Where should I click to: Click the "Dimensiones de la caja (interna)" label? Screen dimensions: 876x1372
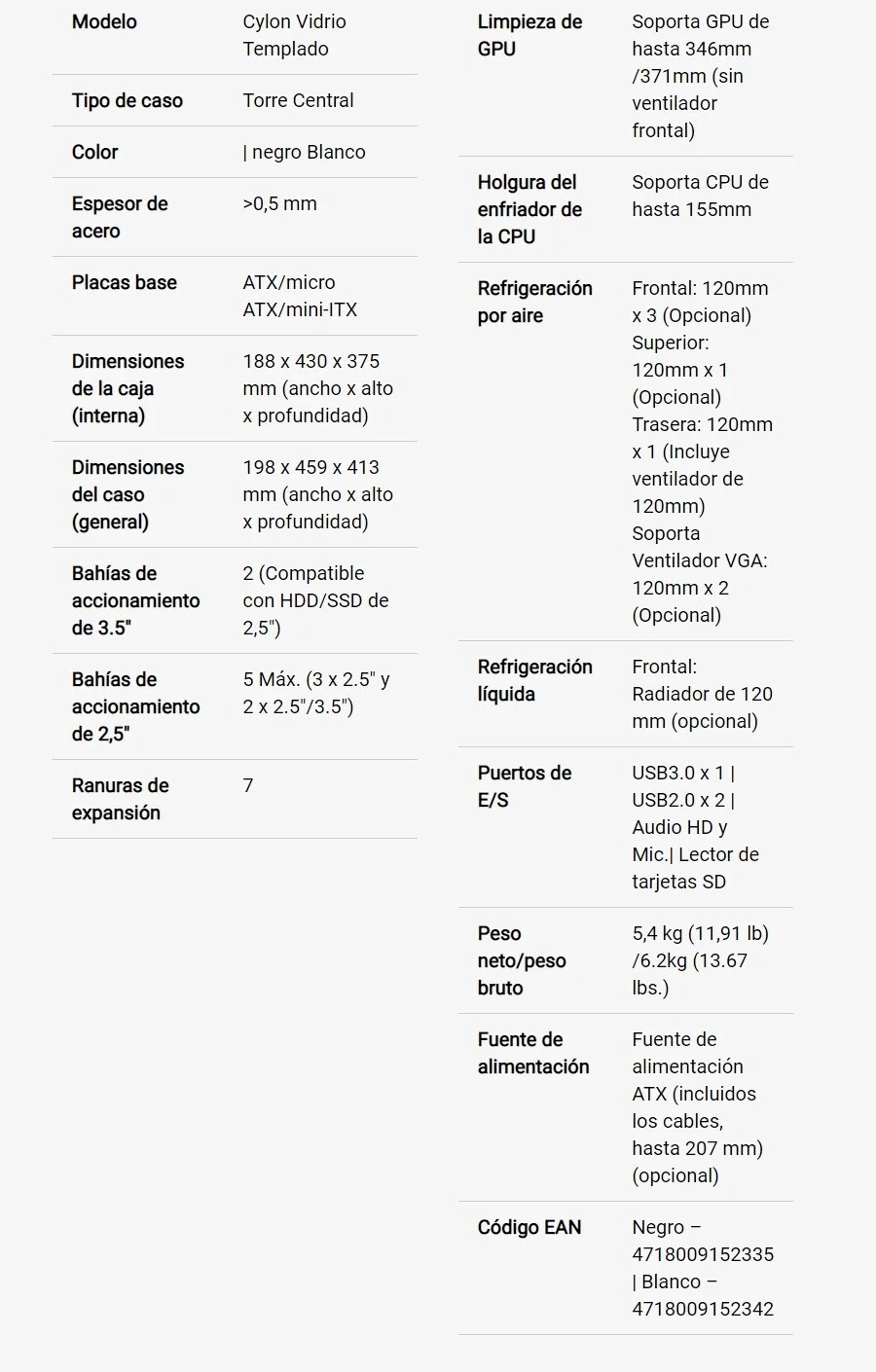[128, 388]
